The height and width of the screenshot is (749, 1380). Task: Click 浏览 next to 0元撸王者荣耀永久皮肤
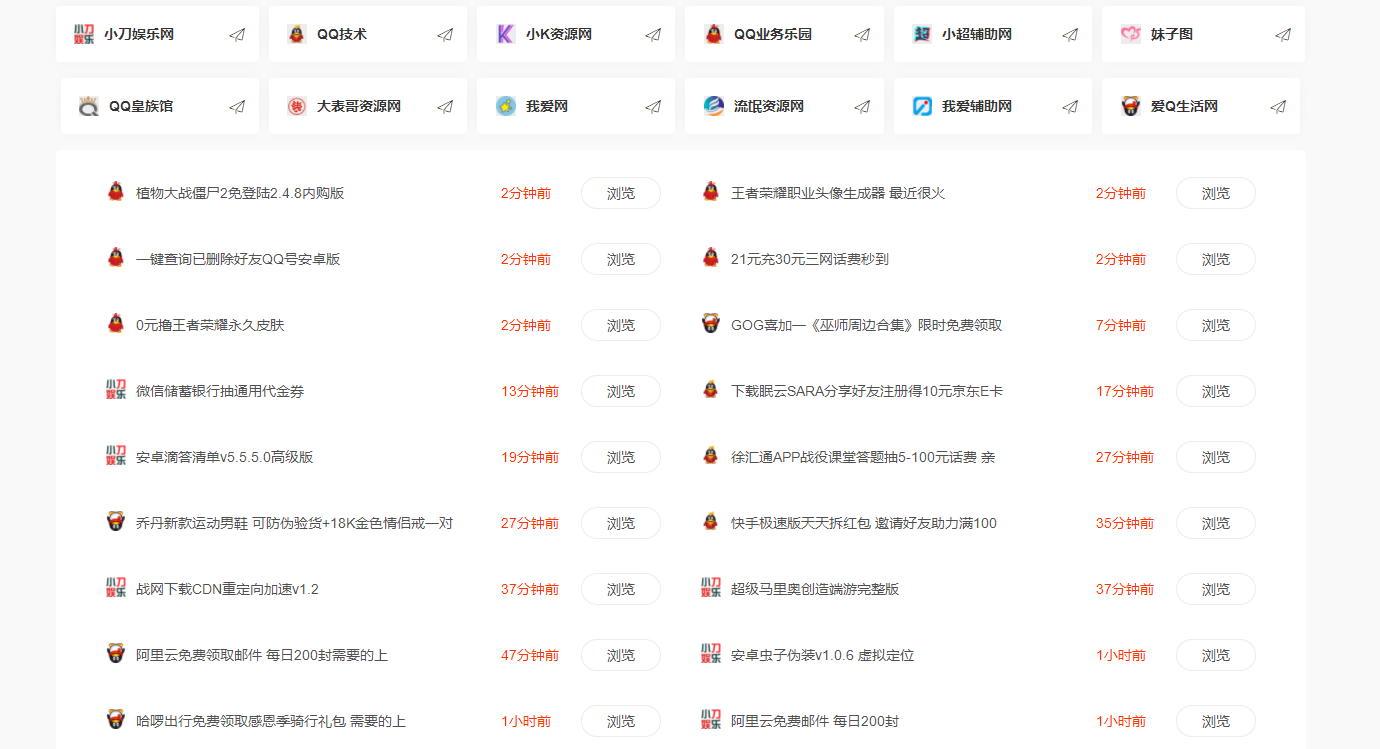click(620, 325)
